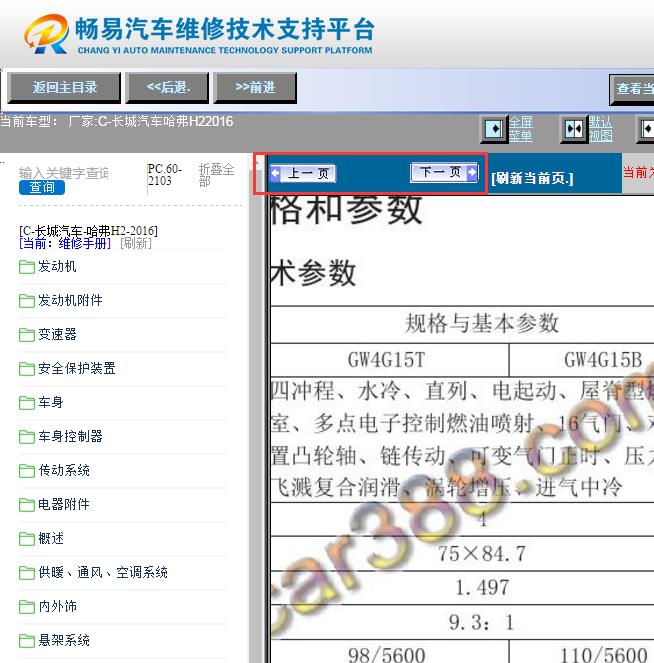Expand the 供暖、通风、空调系统 tree item
The height and width of the screenshot is (663, 654).
pos(103,573)
